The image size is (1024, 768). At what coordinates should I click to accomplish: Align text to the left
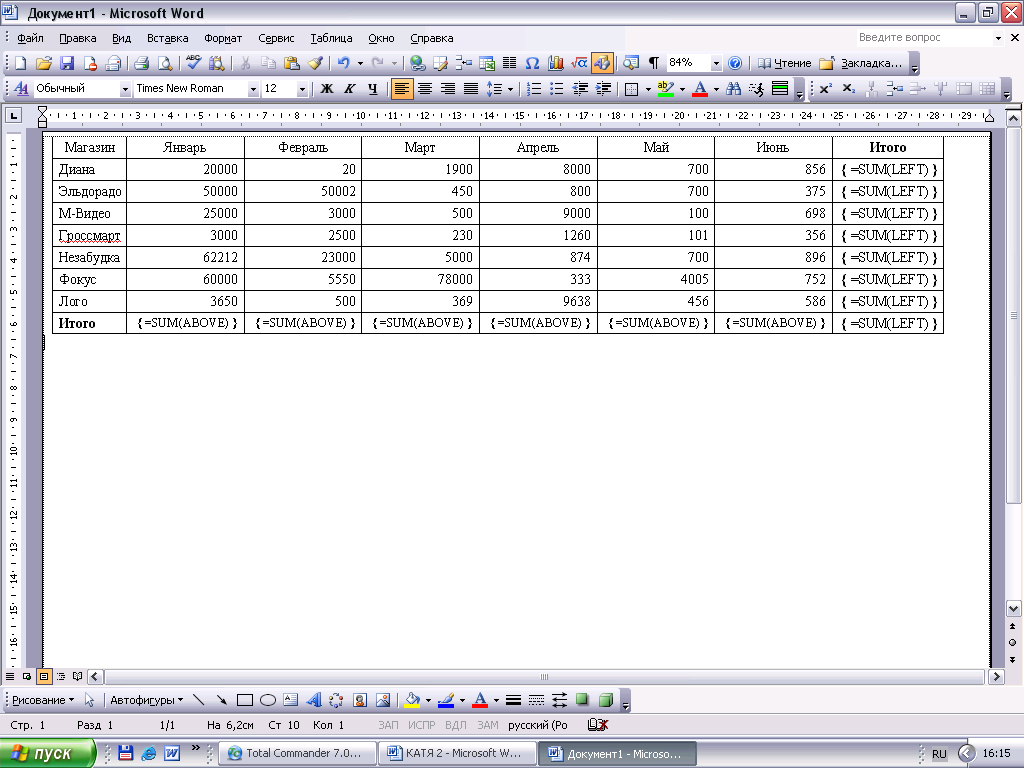point(402,89)
